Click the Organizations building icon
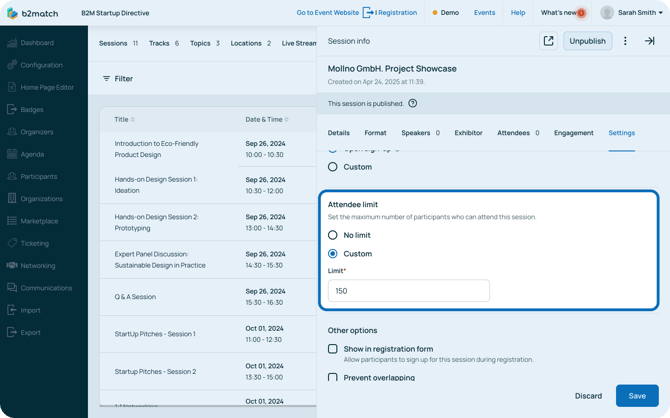 pos(12,198)
